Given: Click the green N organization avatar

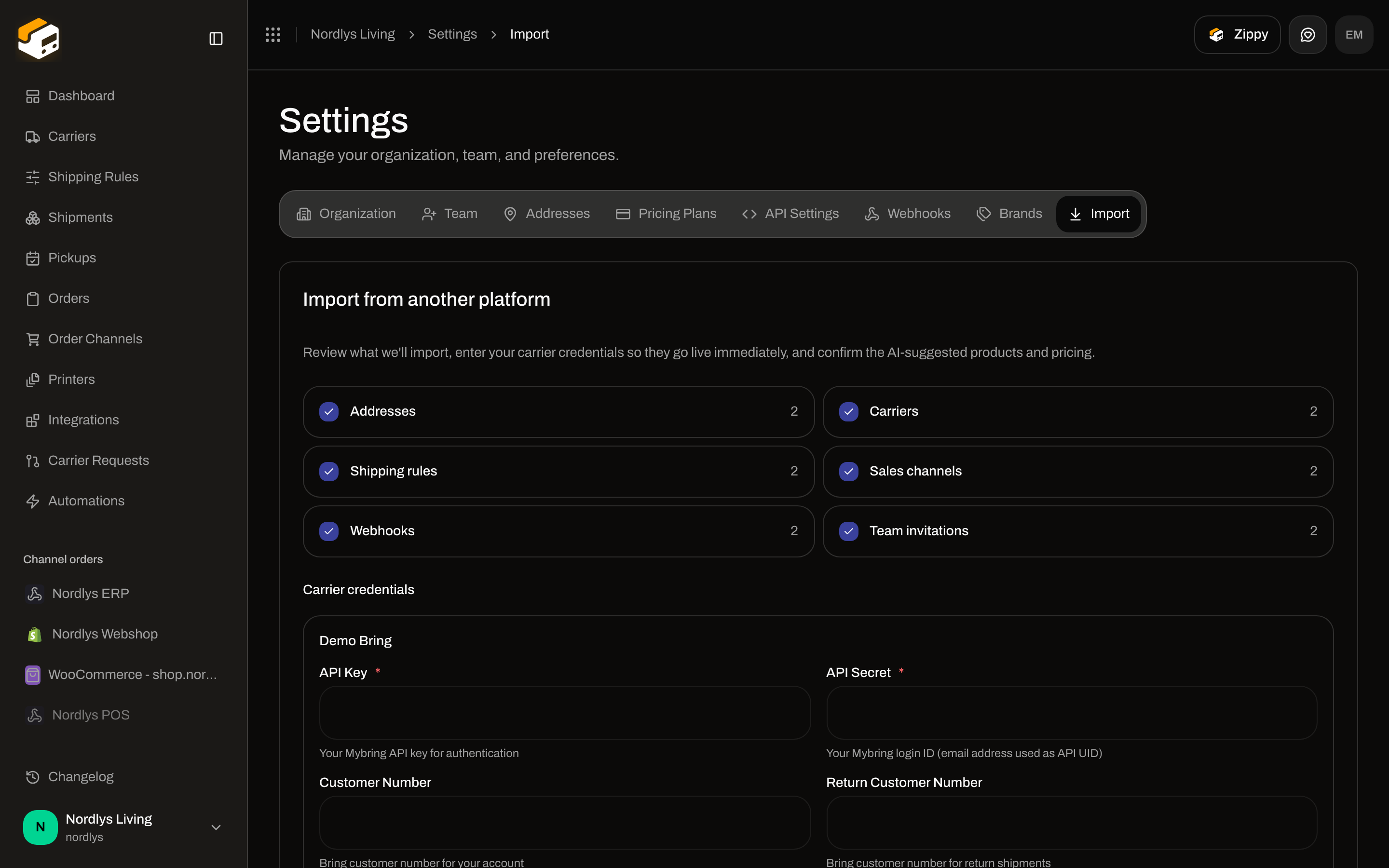Looking at the screenshot, I should click(40, 827).
